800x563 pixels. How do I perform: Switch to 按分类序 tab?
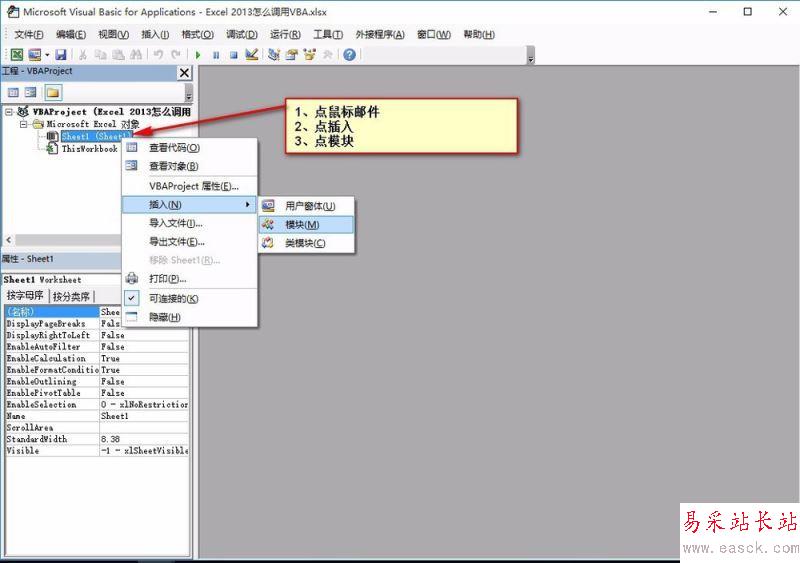coord(71,296)
